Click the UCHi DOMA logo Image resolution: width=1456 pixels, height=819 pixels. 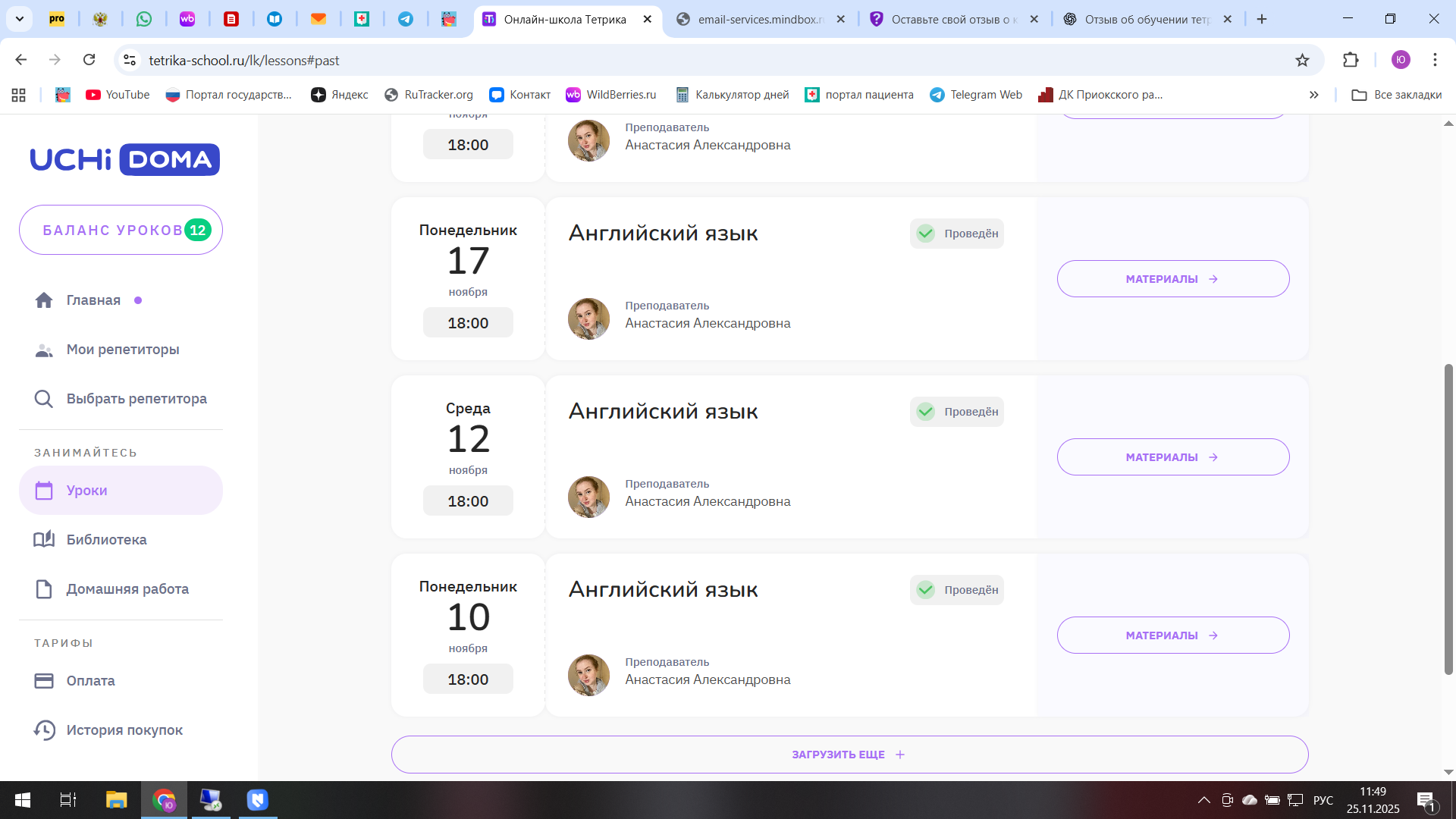coord(124,160)
